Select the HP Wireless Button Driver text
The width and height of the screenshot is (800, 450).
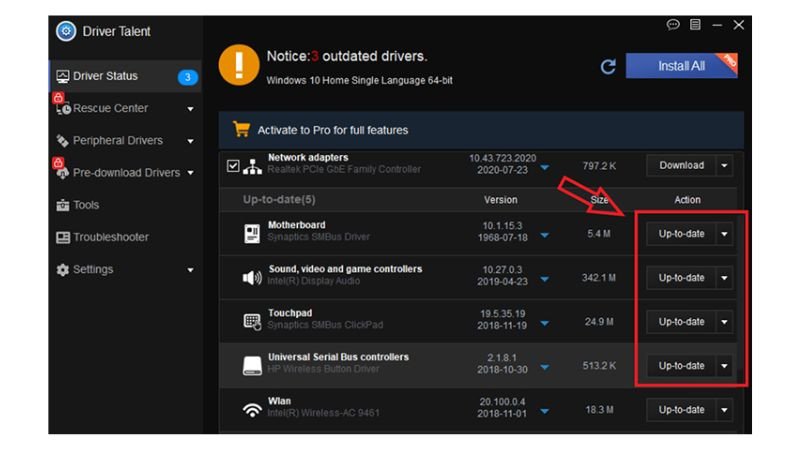tap(323, 369)
